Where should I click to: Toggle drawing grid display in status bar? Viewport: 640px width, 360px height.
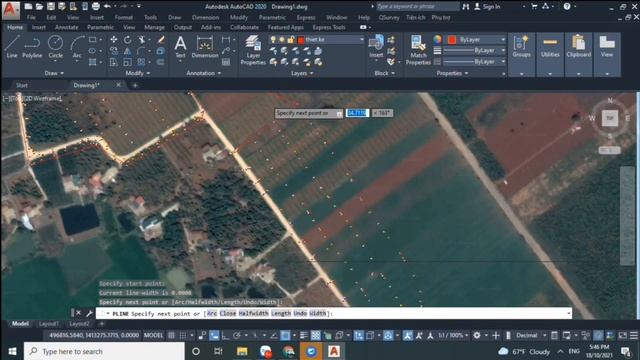click(x=171, y=336)
